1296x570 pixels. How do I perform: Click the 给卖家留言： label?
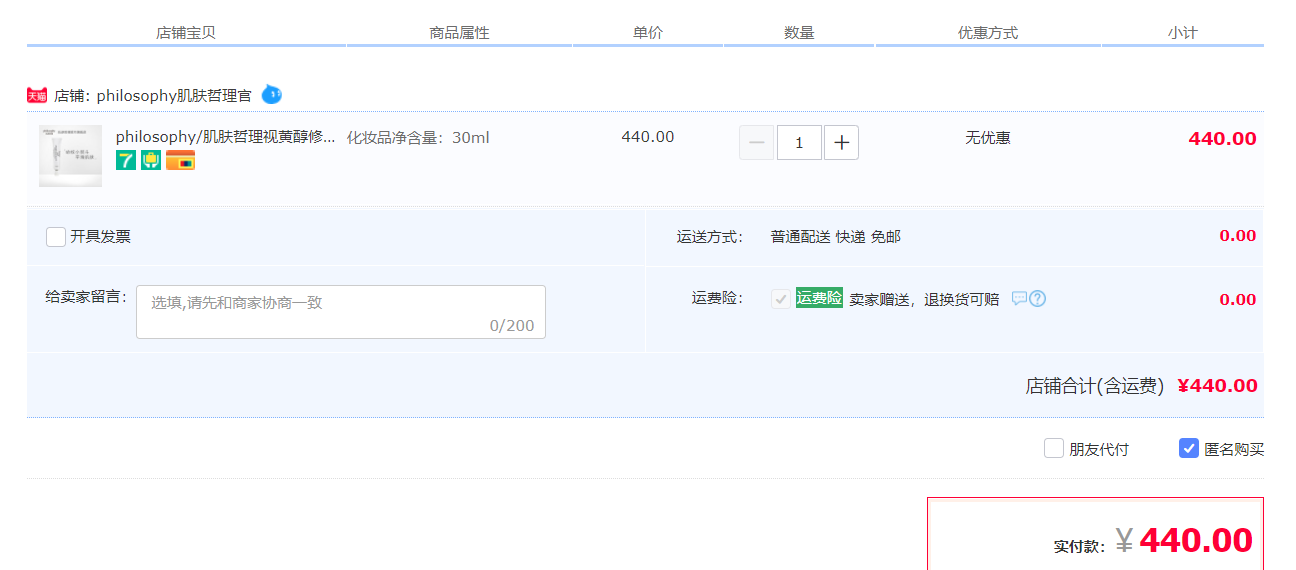click(x=86, y=297)
